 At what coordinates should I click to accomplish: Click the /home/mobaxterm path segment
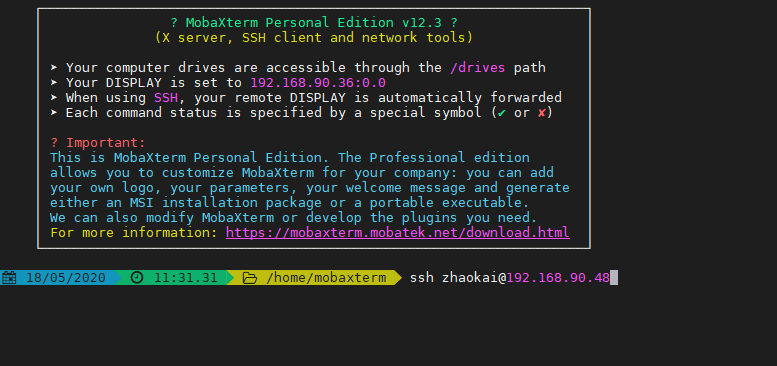click(326, 278)
